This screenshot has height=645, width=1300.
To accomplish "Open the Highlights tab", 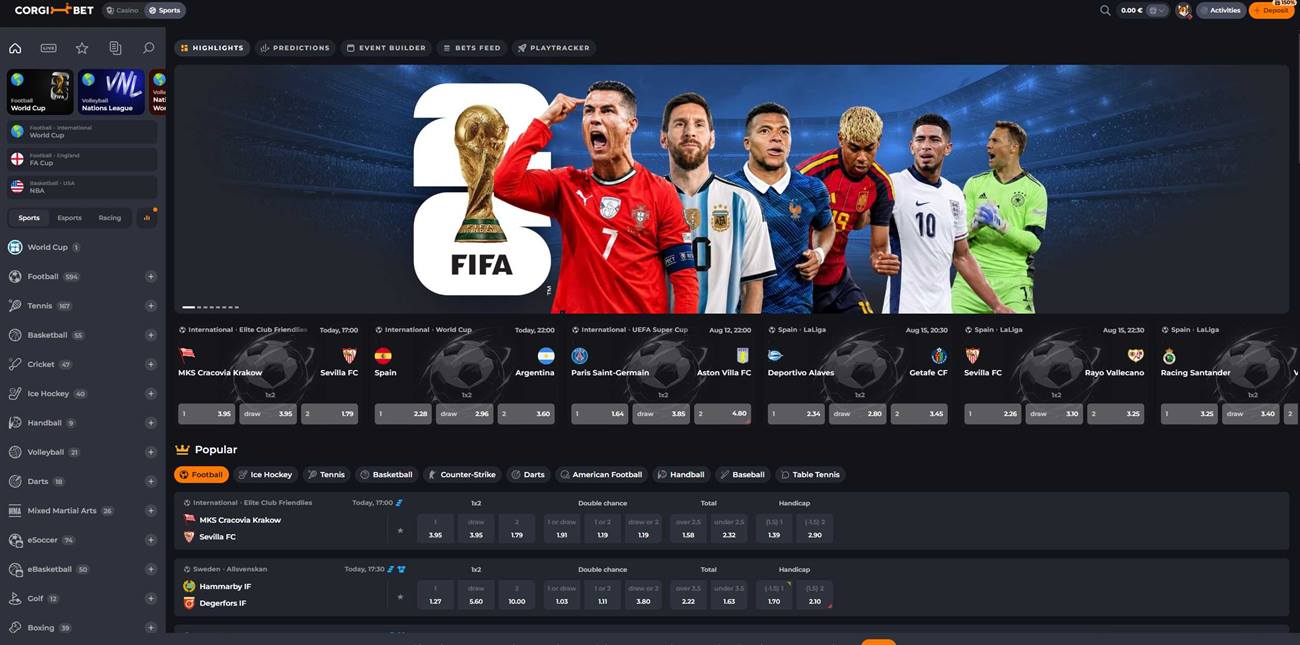I will tap(212, 48).
